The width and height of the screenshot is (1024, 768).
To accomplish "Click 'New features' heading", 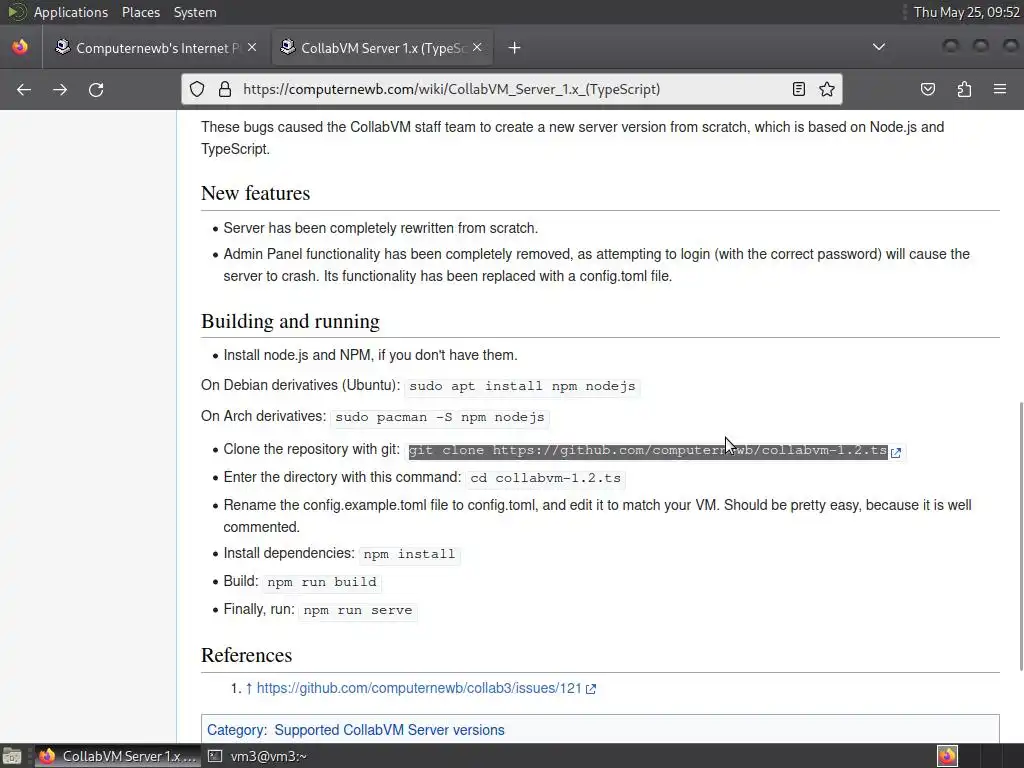I will (x=255, y=193).
